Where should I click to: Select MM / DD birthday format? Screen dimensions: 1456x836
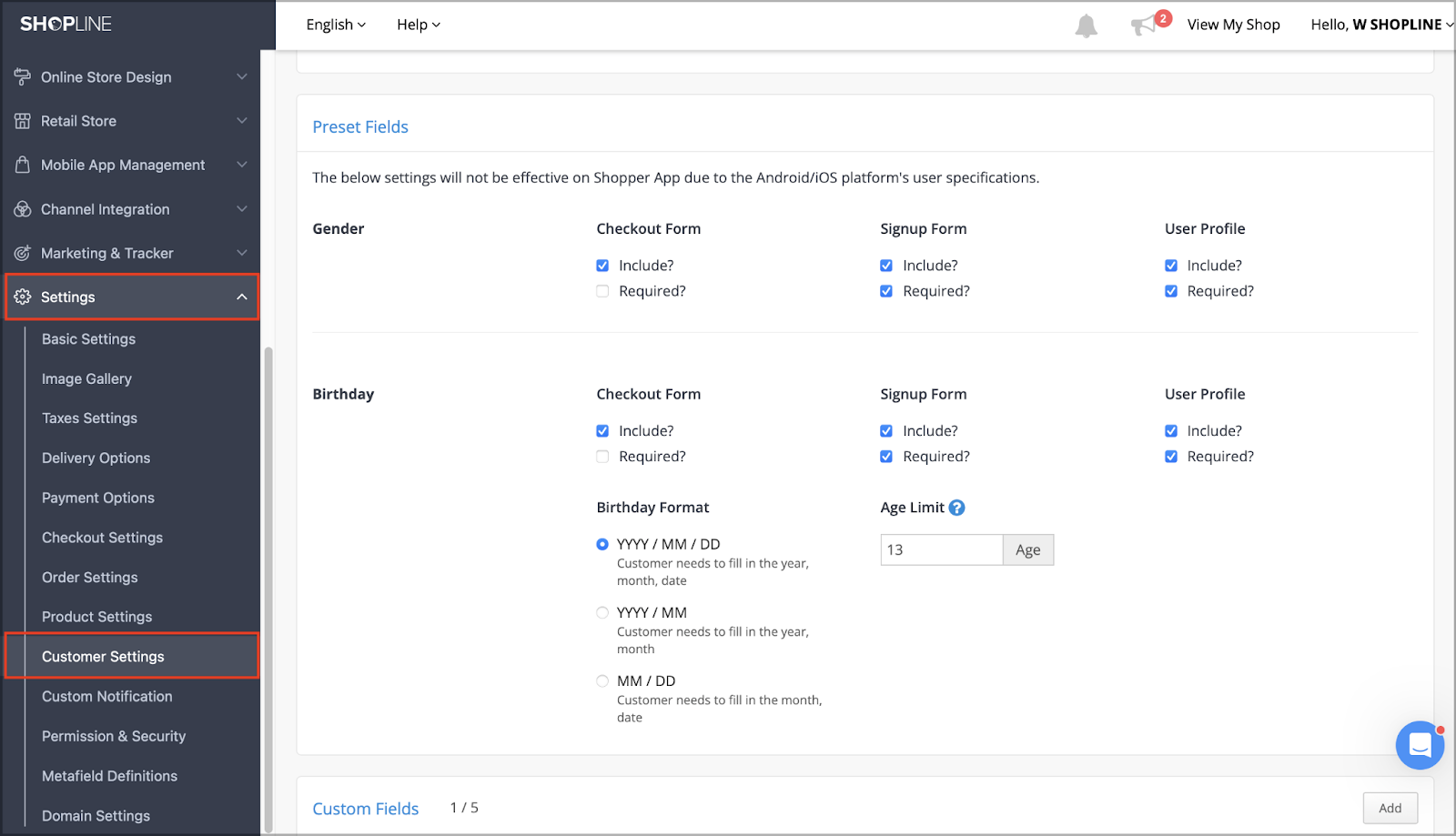(602, 680)
